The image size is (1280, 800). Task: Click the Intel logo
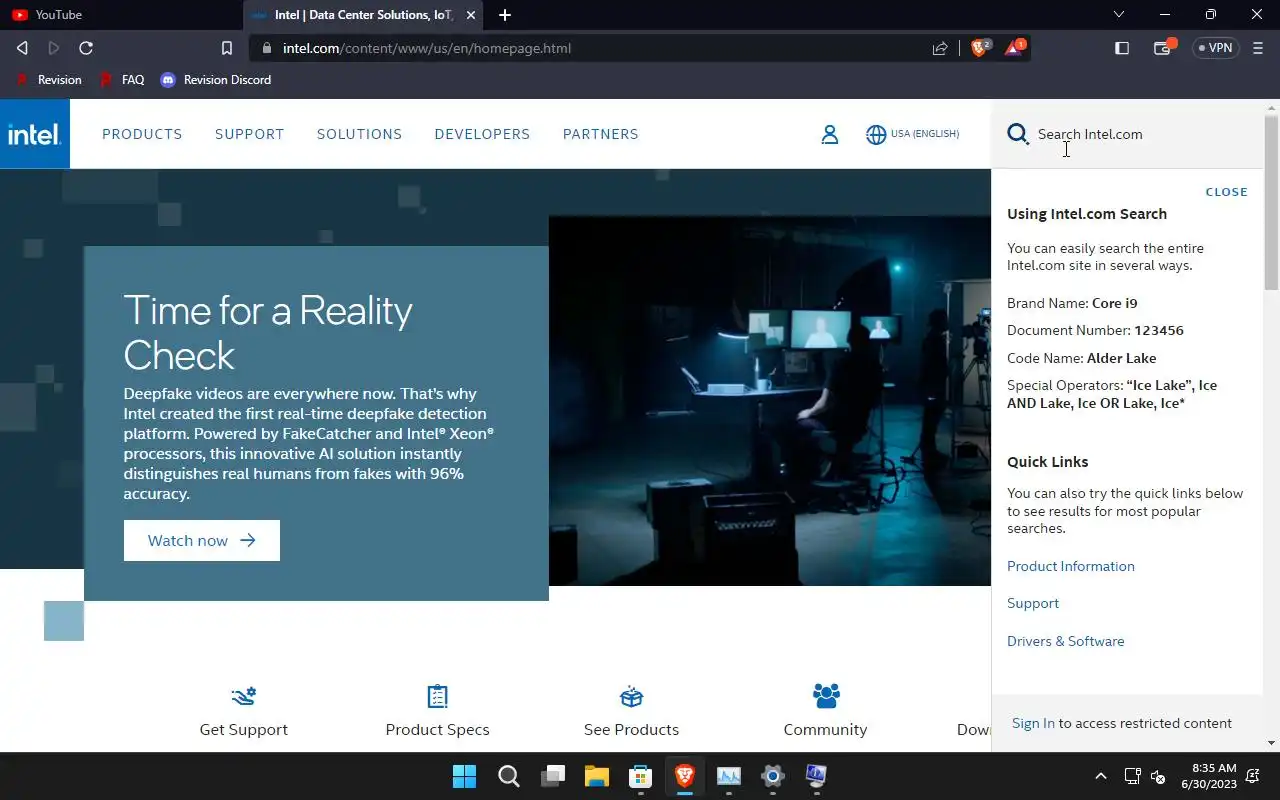tap(35, 134)
